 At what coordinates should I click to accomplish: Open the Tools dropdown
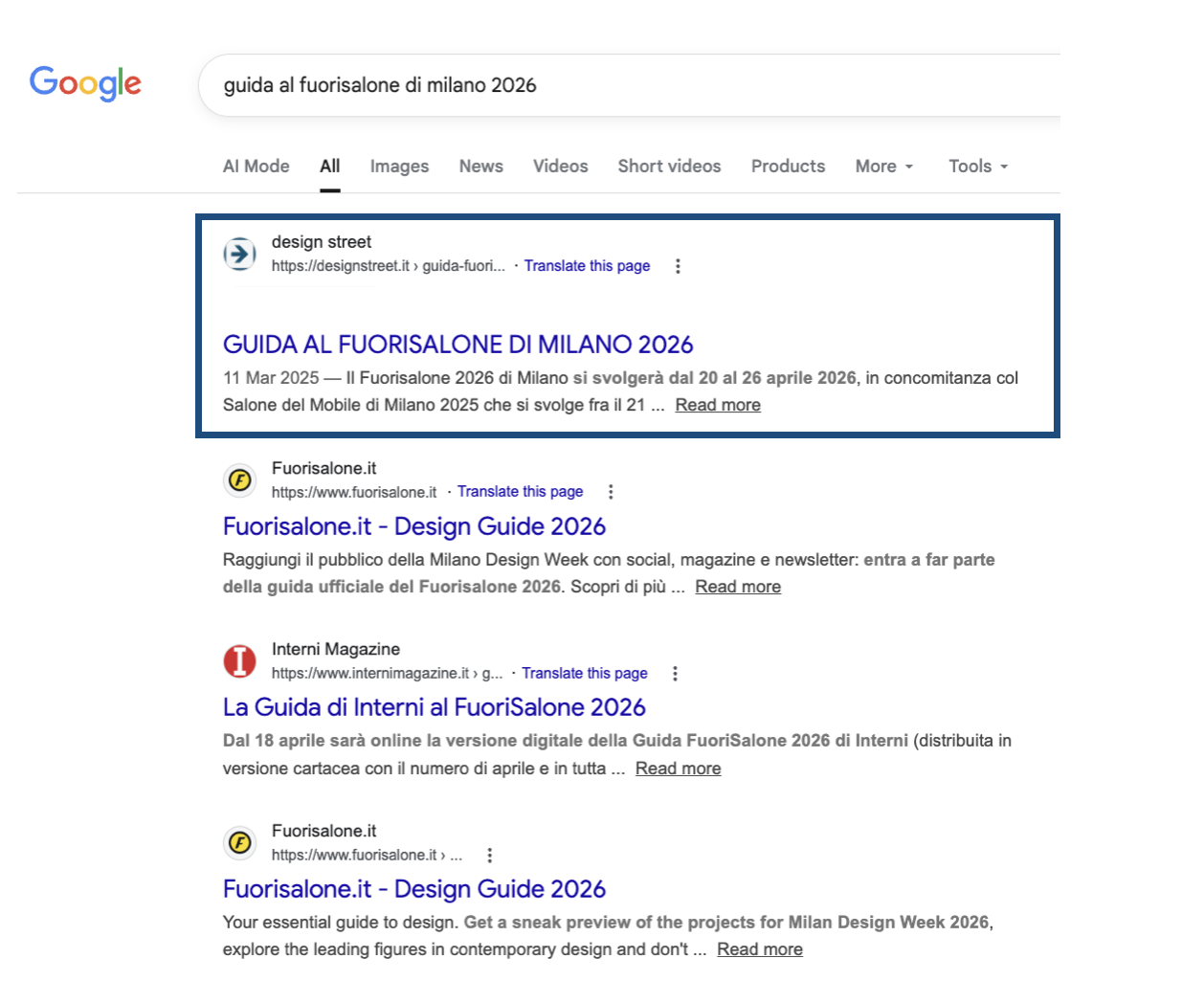977,167
